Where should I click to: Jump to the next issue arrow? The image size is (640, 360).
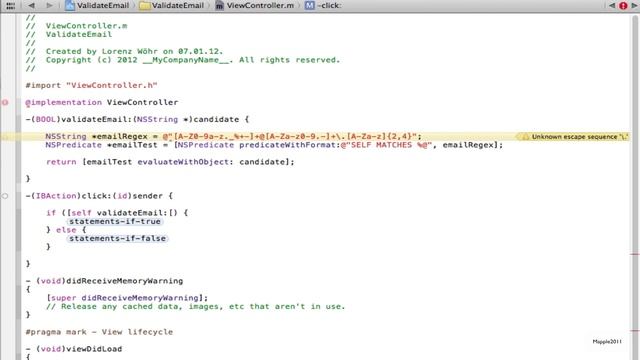click(x=635, y=6)
